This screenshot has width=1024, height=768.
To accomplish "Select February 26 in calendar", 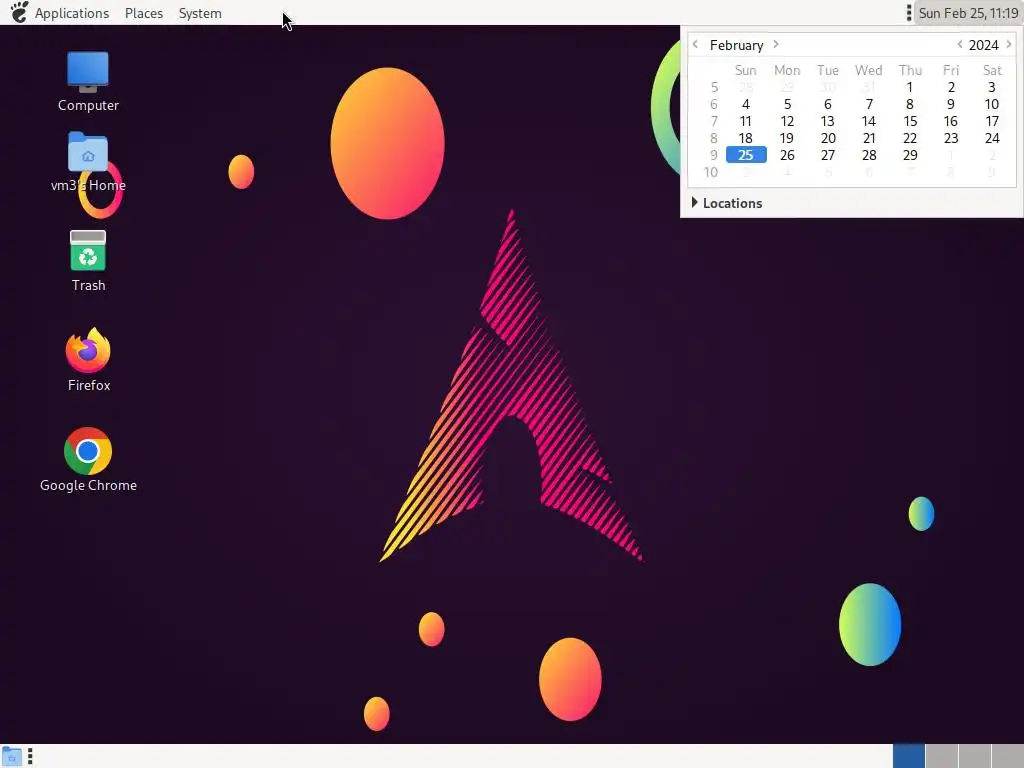I will tap(787, 155).
